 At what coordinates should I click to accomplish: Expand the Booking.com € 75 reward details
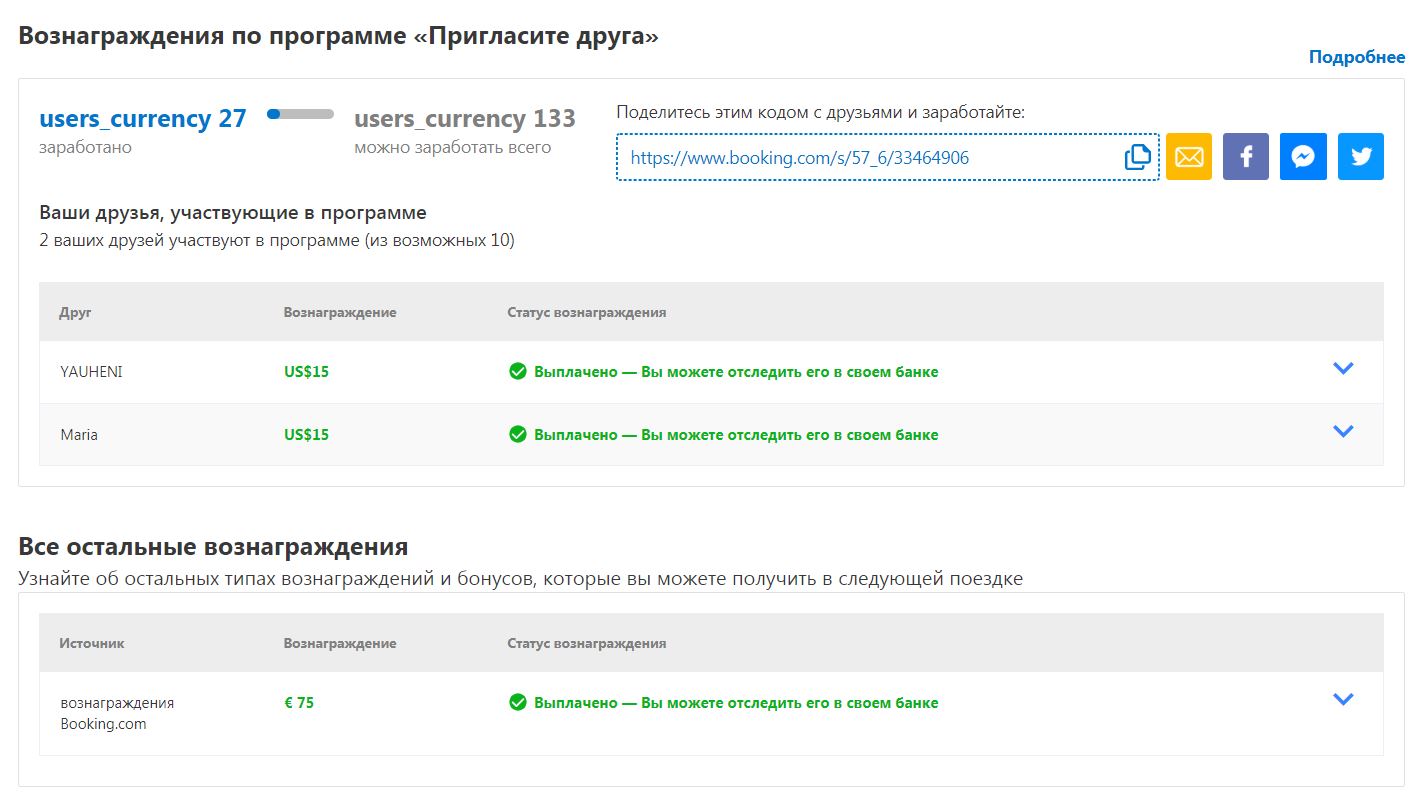coord(1343,699)
